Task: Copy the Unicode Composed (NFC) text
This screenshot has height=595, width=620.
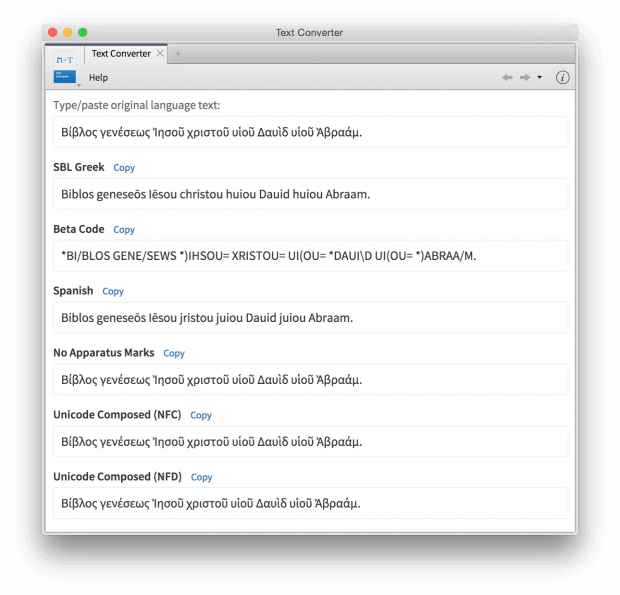Action: coord(201,415)
